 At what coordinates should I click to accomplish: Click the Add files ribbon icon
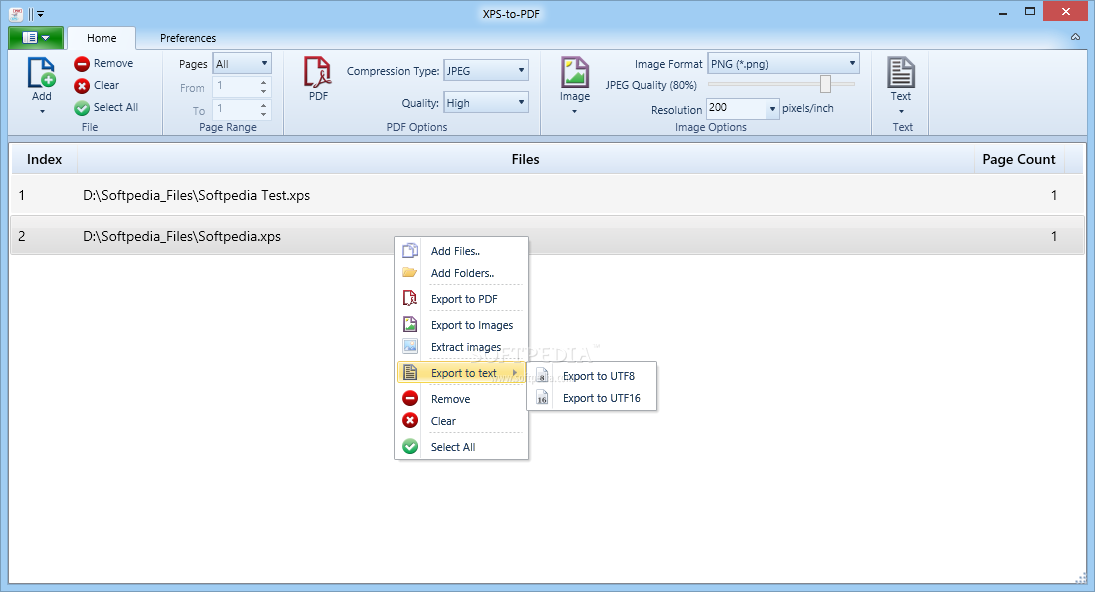41,73
